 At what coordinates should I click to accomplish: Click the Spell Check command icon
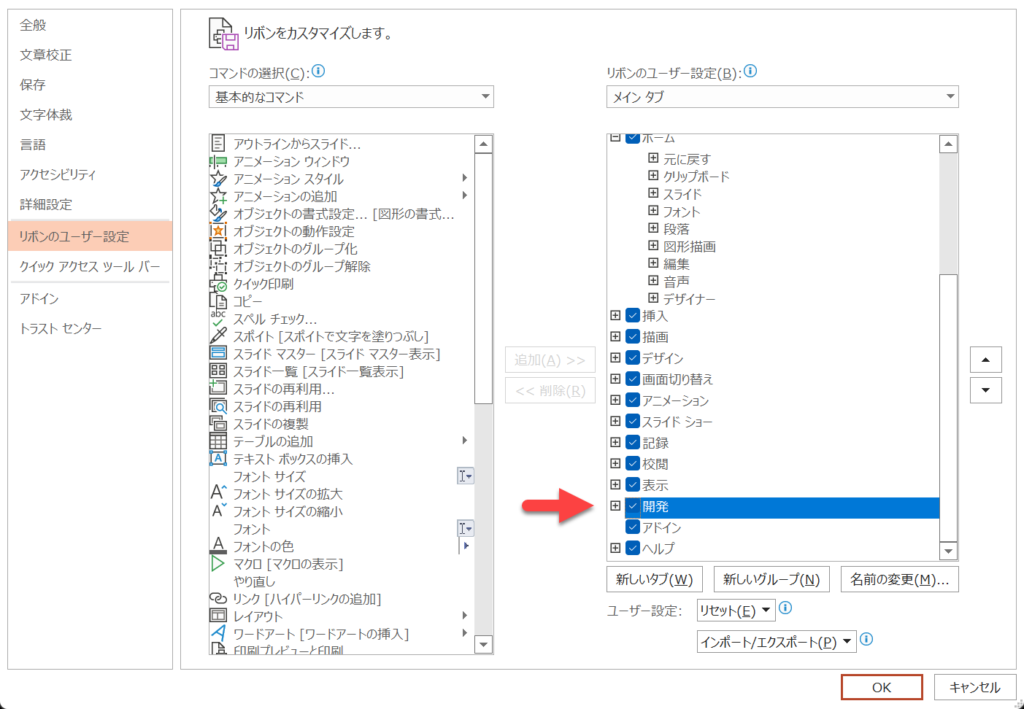point(218,319)
